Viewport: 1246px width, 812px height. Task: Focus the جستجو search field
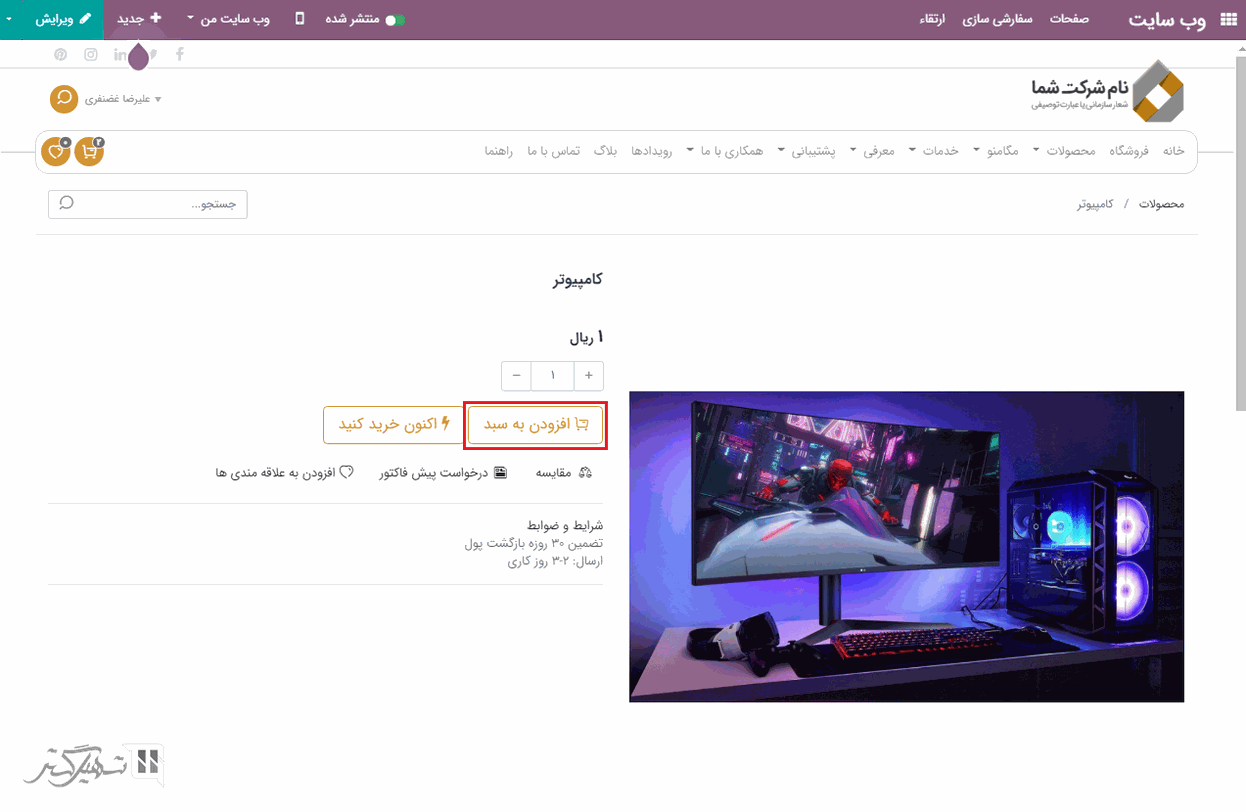click(148, 204)
